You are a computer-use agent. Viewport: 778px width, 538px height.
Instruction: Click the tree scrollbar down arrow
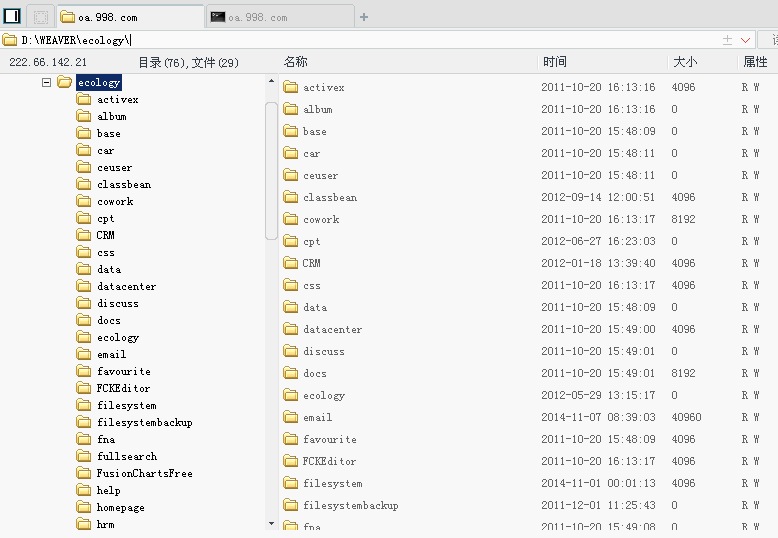click(271, 523)
